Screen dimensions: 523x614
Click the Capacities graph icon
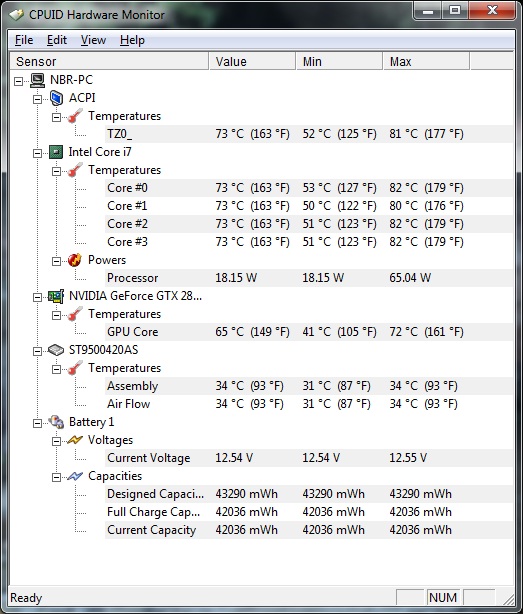pos(75,476)
